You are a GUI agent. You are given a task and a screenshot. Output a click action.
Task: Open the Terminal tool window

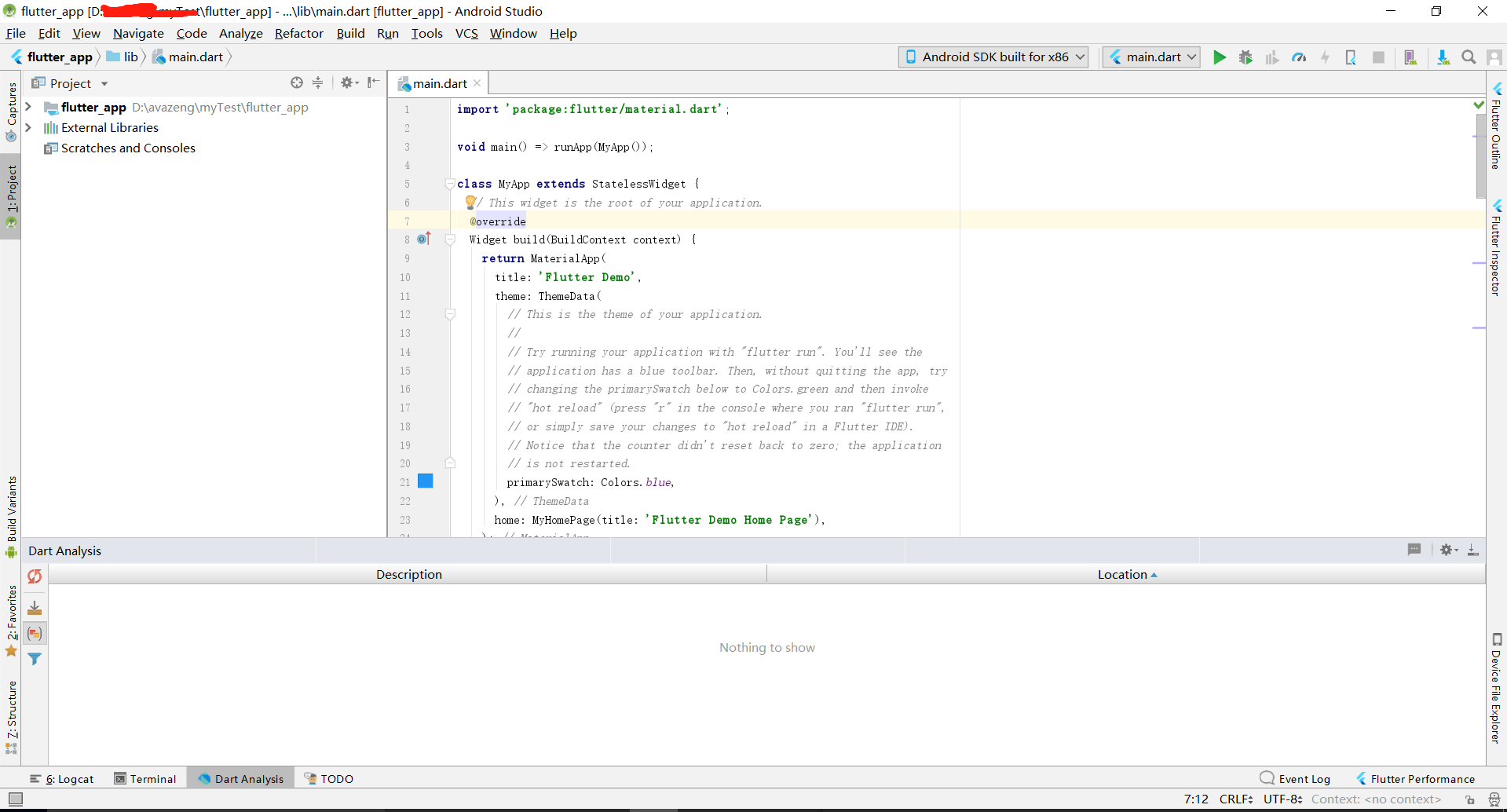click(145, 779)
